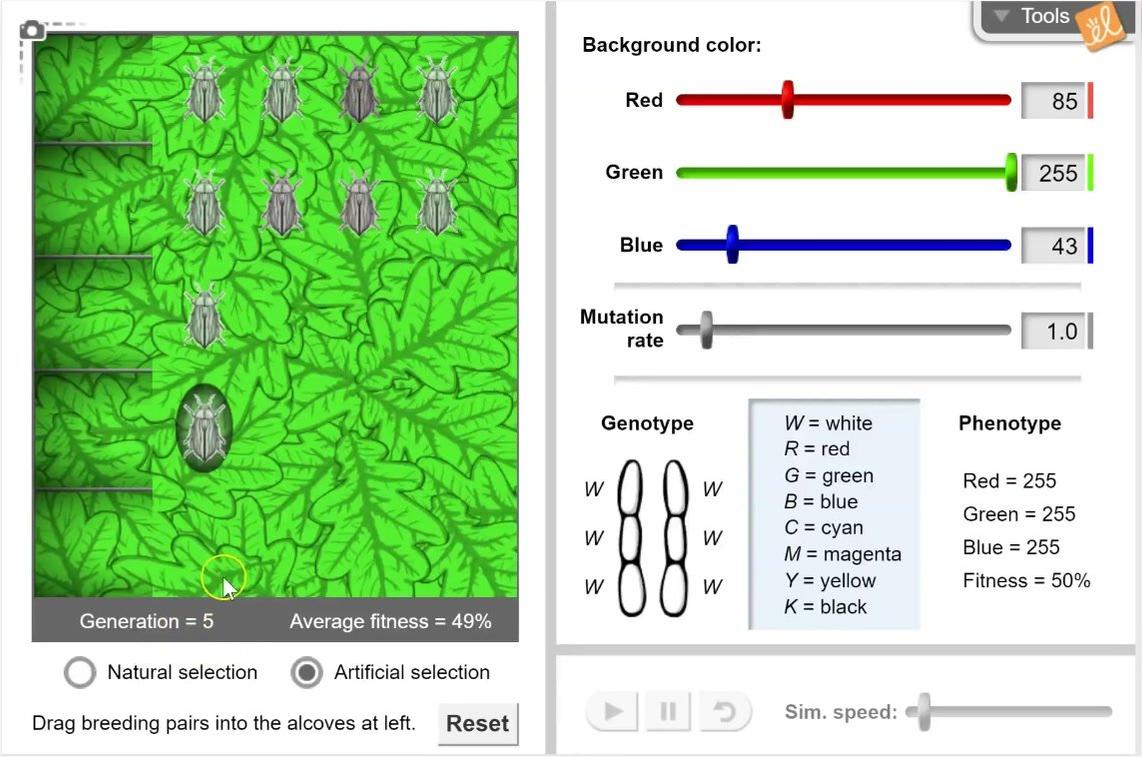Screen dimensions: 1142x757
Task: Select the second bug in second row
Action: click(283, 204)
